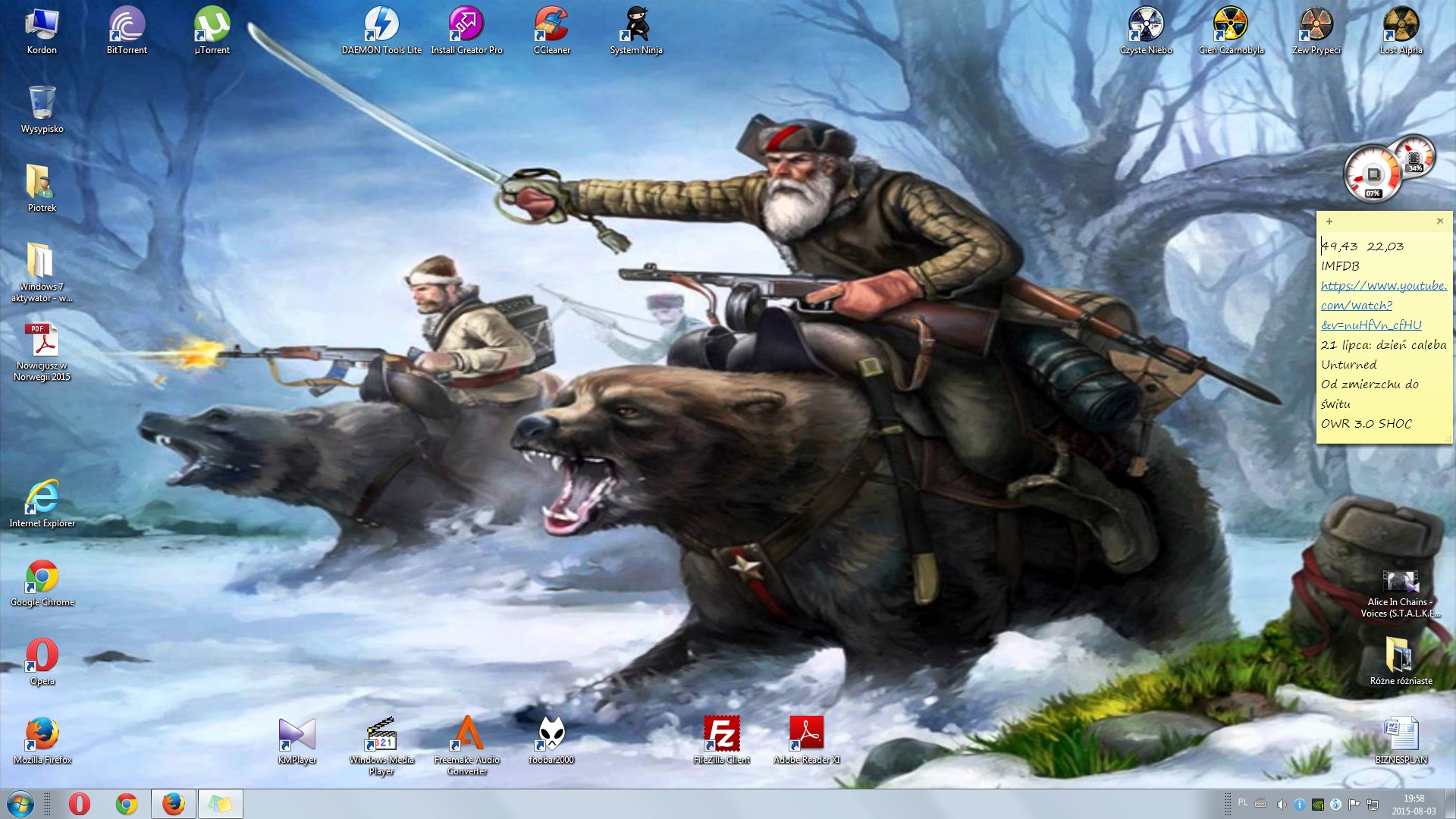Click the 'Unturned' line in the sticky note
Viewport: 1456px width, 819px height.
[x=1348, y=365]
